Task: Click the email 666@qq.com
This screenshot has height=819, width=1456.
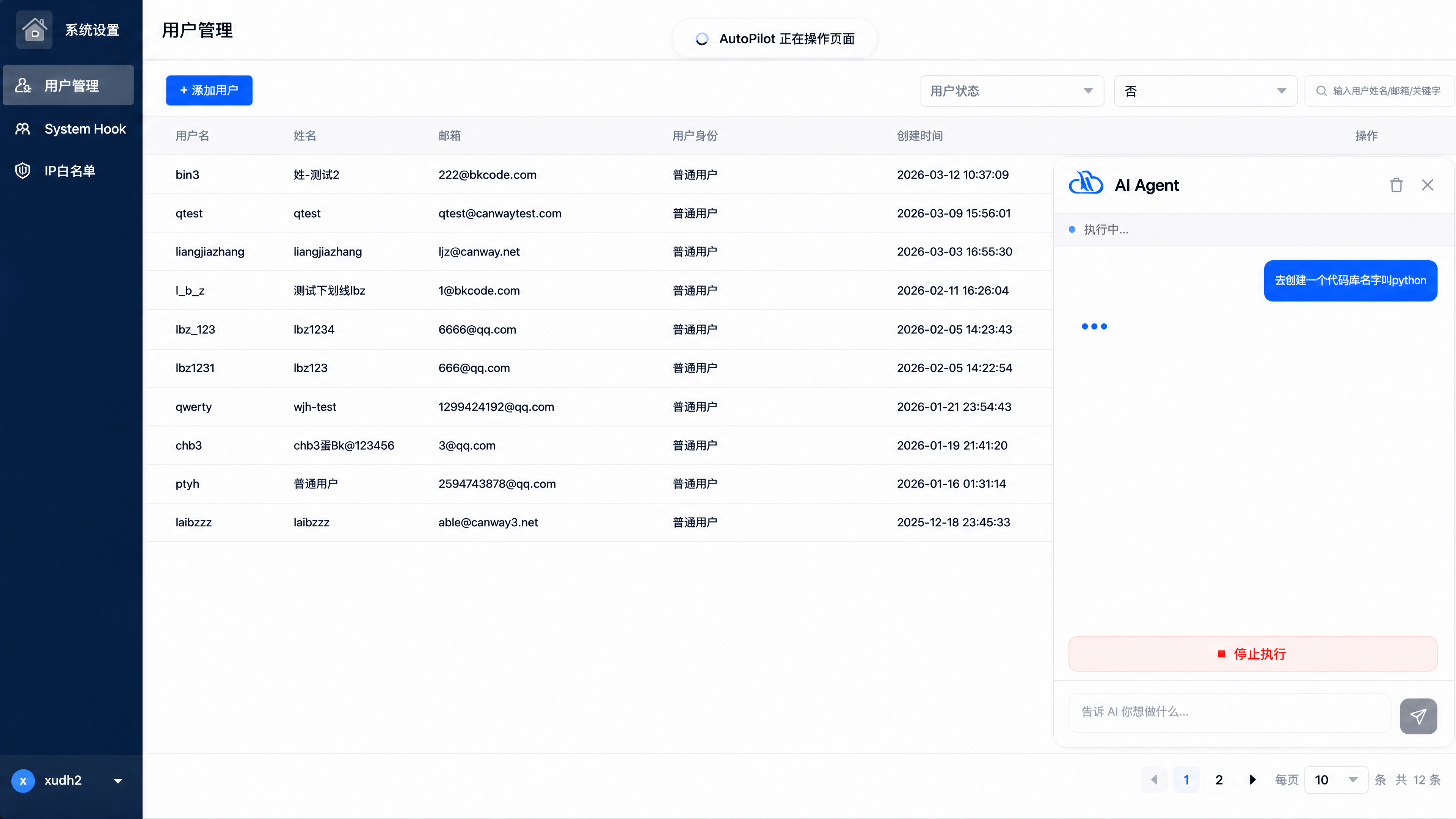Action: (x=474, y=368)
